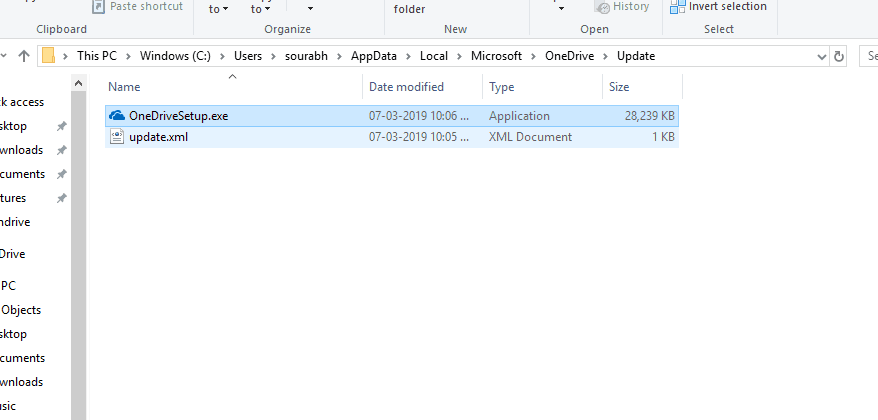Click the update.xml document icon
The width and height of the screenshot is (878, 420).
click(116, 137)
